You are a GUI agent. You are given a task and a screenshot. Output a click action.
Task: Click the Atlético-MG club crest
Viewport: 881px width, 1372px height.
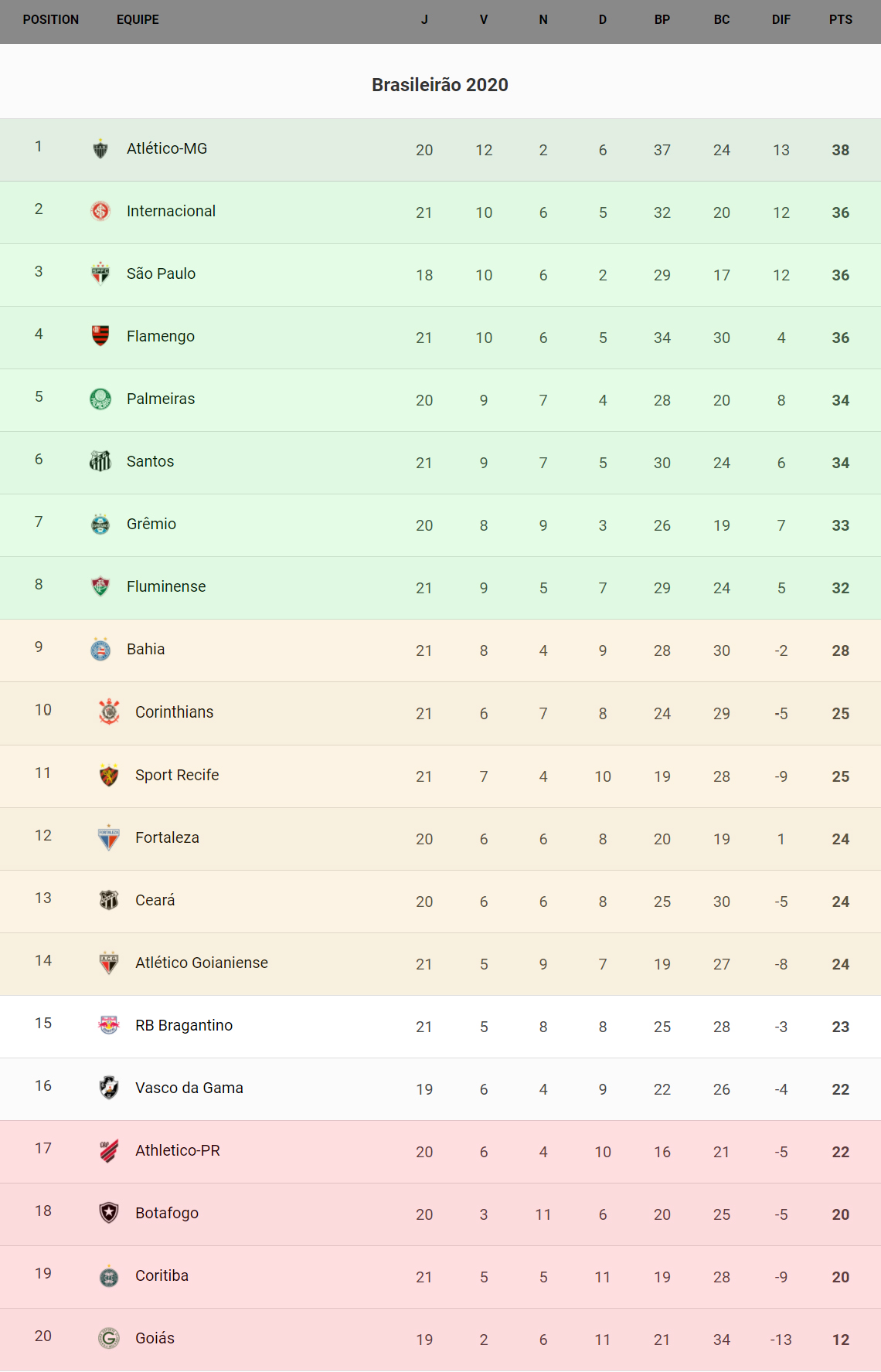pyautogui.click(x=100, y=148)
